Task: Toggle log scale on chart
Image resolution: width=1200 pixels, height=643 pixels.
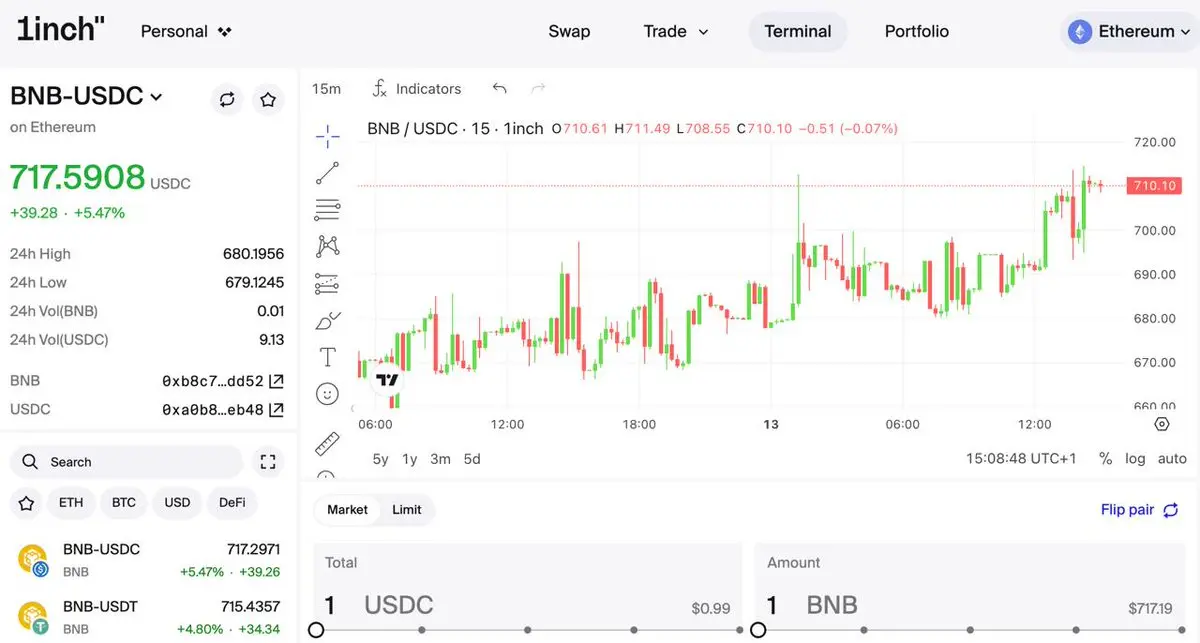Action: click(x=1135, y=459)
